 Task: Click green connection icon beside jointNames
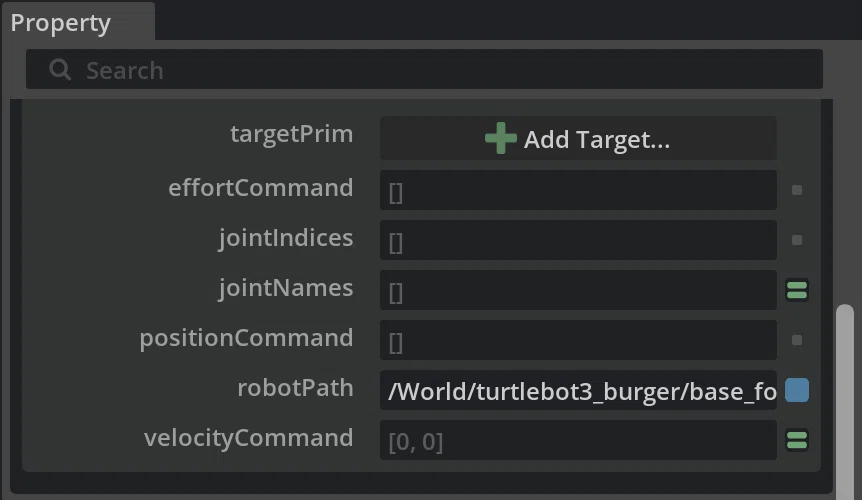click(x=797, y=290)
